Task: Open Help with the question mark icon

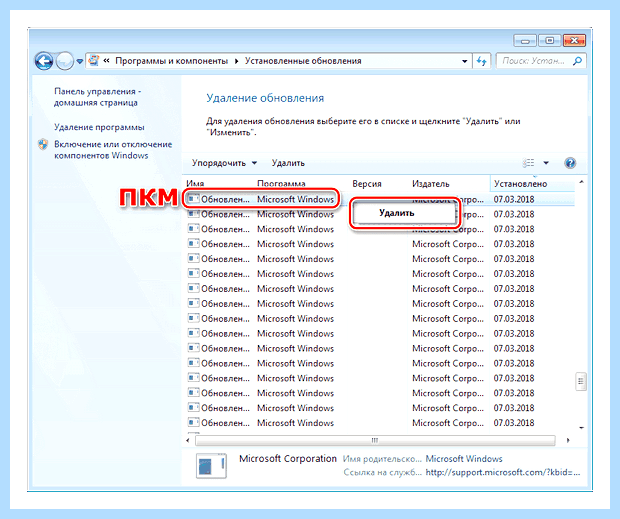Action: pyautogui.click(x=570, y=163)
